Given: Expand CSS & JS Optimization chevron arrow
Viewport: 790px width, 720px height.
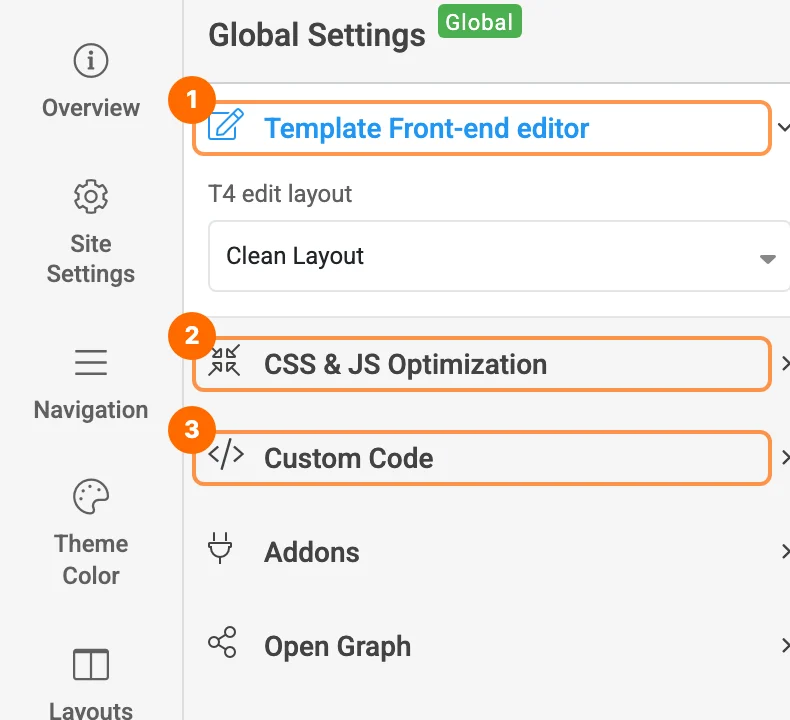Looking at the screenshot, I should click(785, 363).
